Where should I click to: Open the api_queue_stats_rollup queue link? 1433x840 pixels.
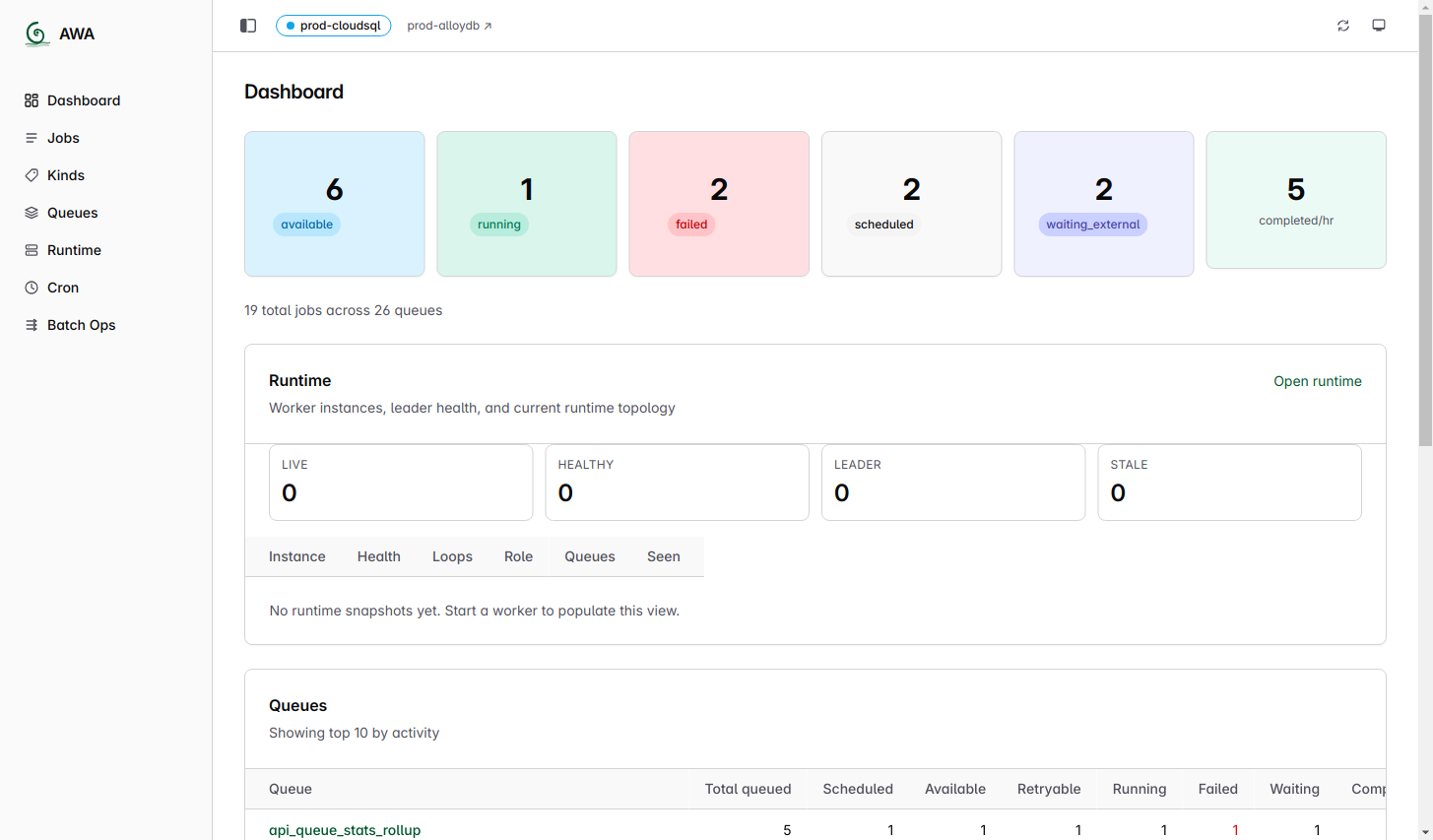[345, 830]
